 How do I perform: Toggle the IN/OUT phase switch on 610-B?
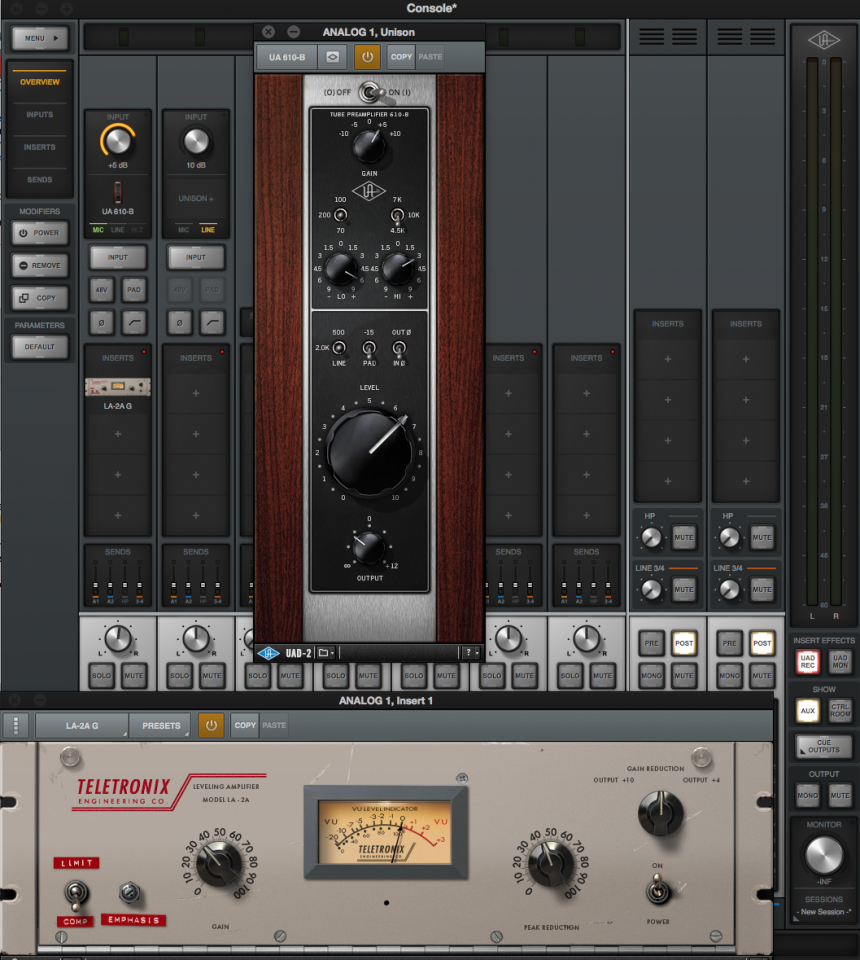pyautogui.click(x=399, y=348)
